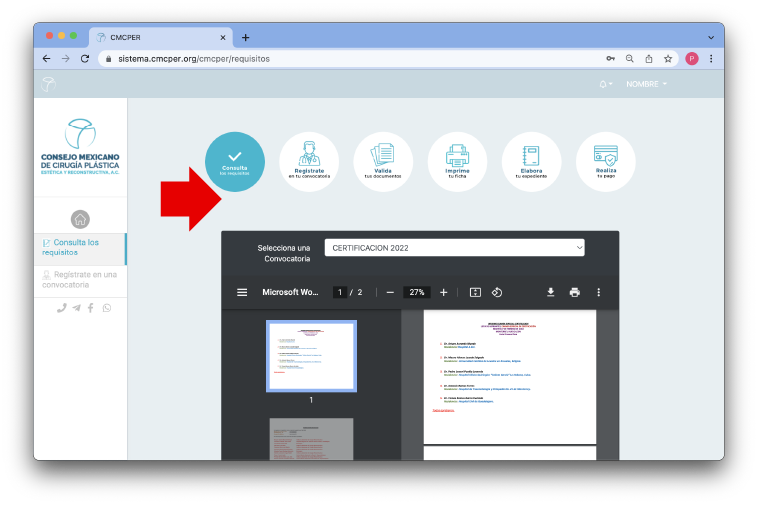This screenshot has height=505, width=759.
Task: Click the 27% zoom level field
Action: tap(417, 292)
